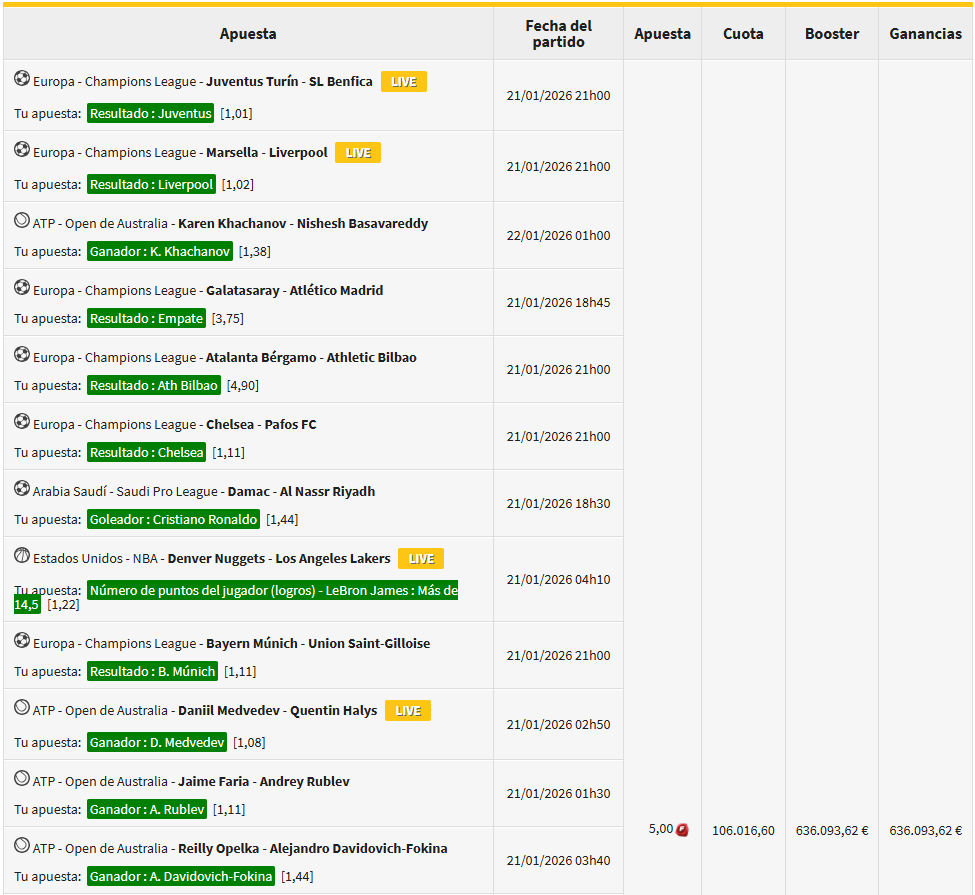Screen dimensions: 975x895
Task: Click the total odds value 106.016,60
Action: pos(743,830)
